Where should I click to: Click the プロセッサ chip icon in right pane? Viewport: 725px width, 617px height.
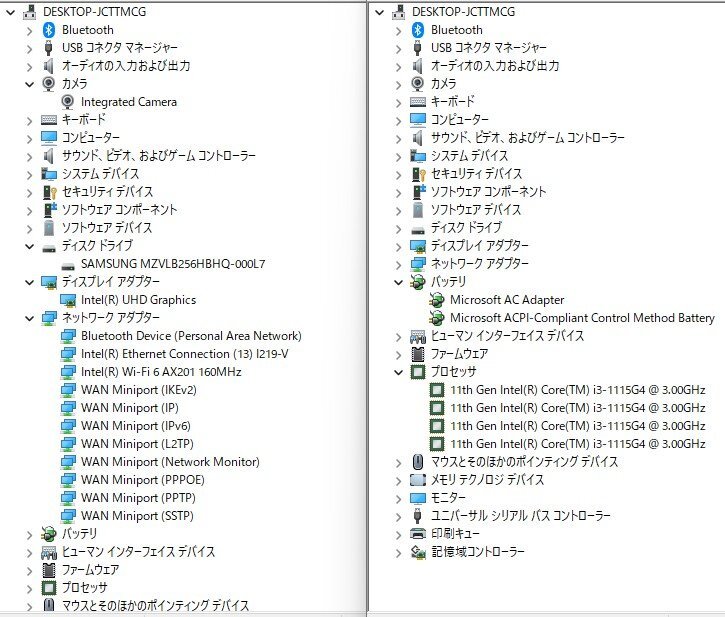pos(418,372)
